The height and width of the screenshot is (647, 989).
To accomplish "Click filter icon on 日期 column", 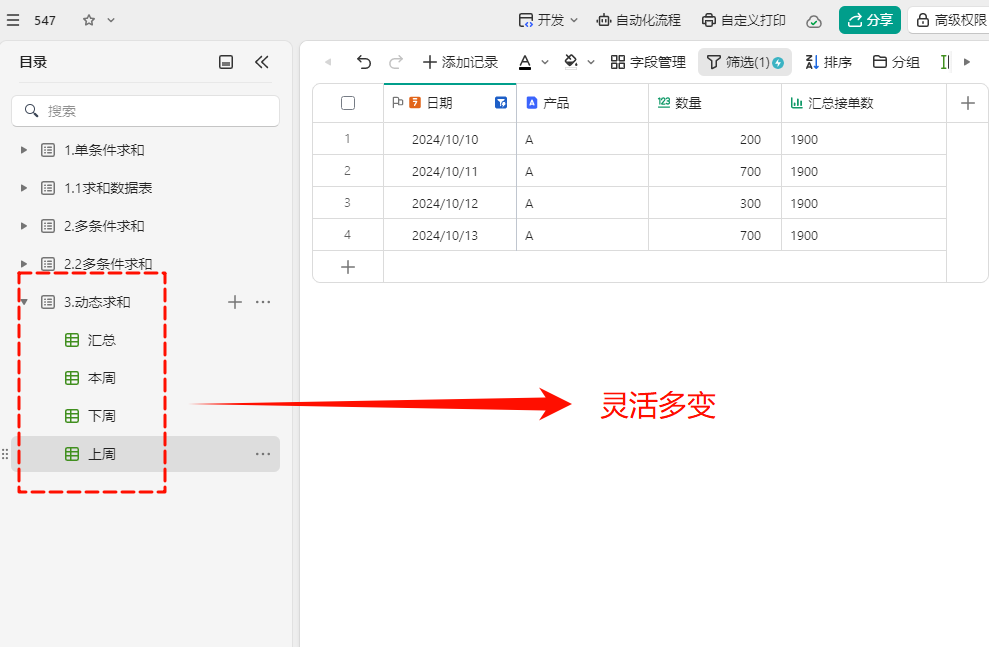I will (x=501, y=103).
